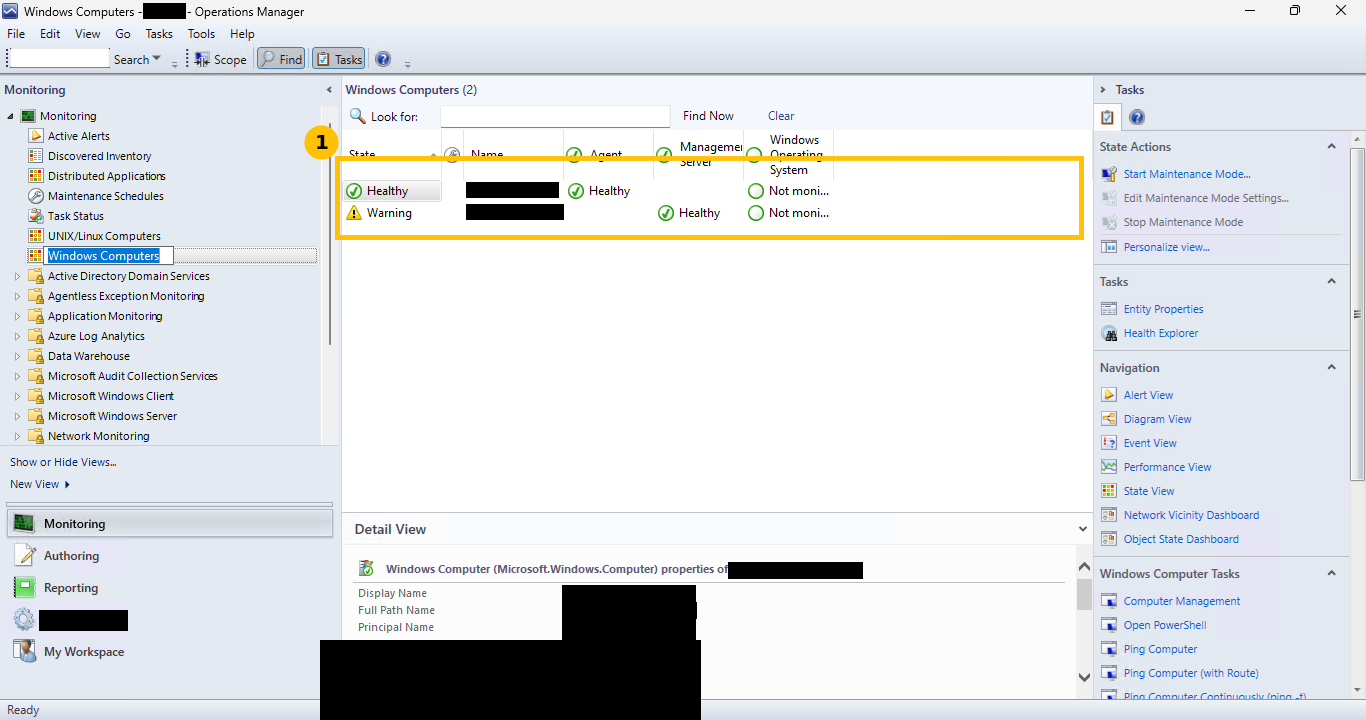The width and height of the screenshot is (1366, 720).
Task: Open Health Explorer task icon
Action: (1108, 333)
